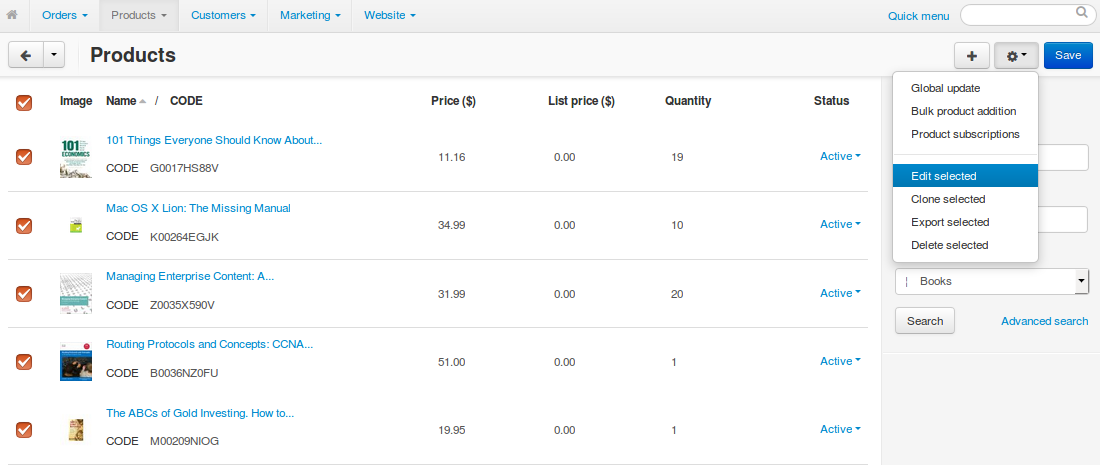
Task: Uncheck the ABCs of Gold Investing row
Action: pyautogui.click(x=24, y=429)
